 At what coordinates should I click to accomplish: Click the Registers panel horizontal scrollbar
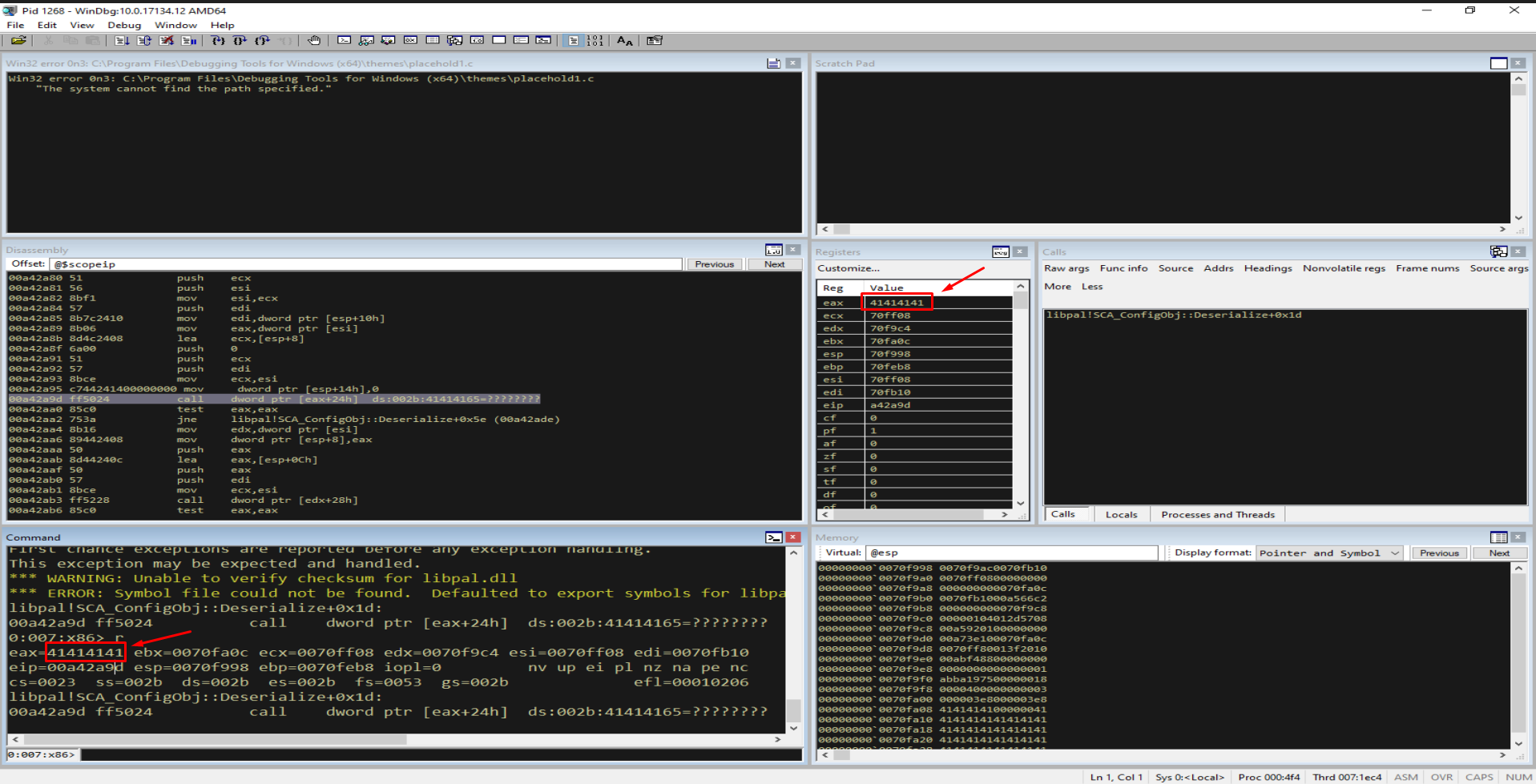pyautogui.click(x=915, y=514)
